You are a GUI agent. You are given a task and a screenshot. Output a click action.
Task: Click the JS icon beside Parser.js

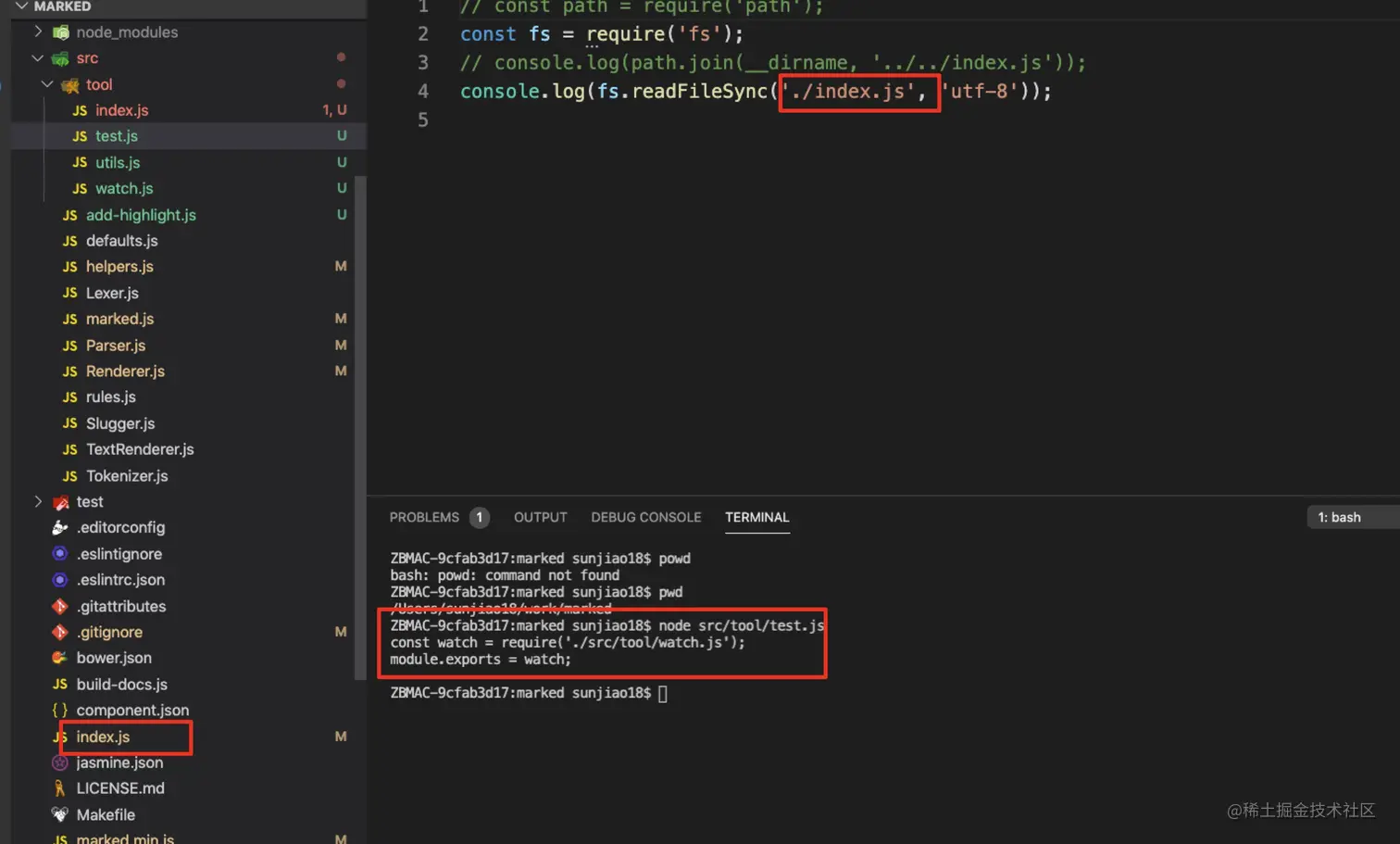70,346
